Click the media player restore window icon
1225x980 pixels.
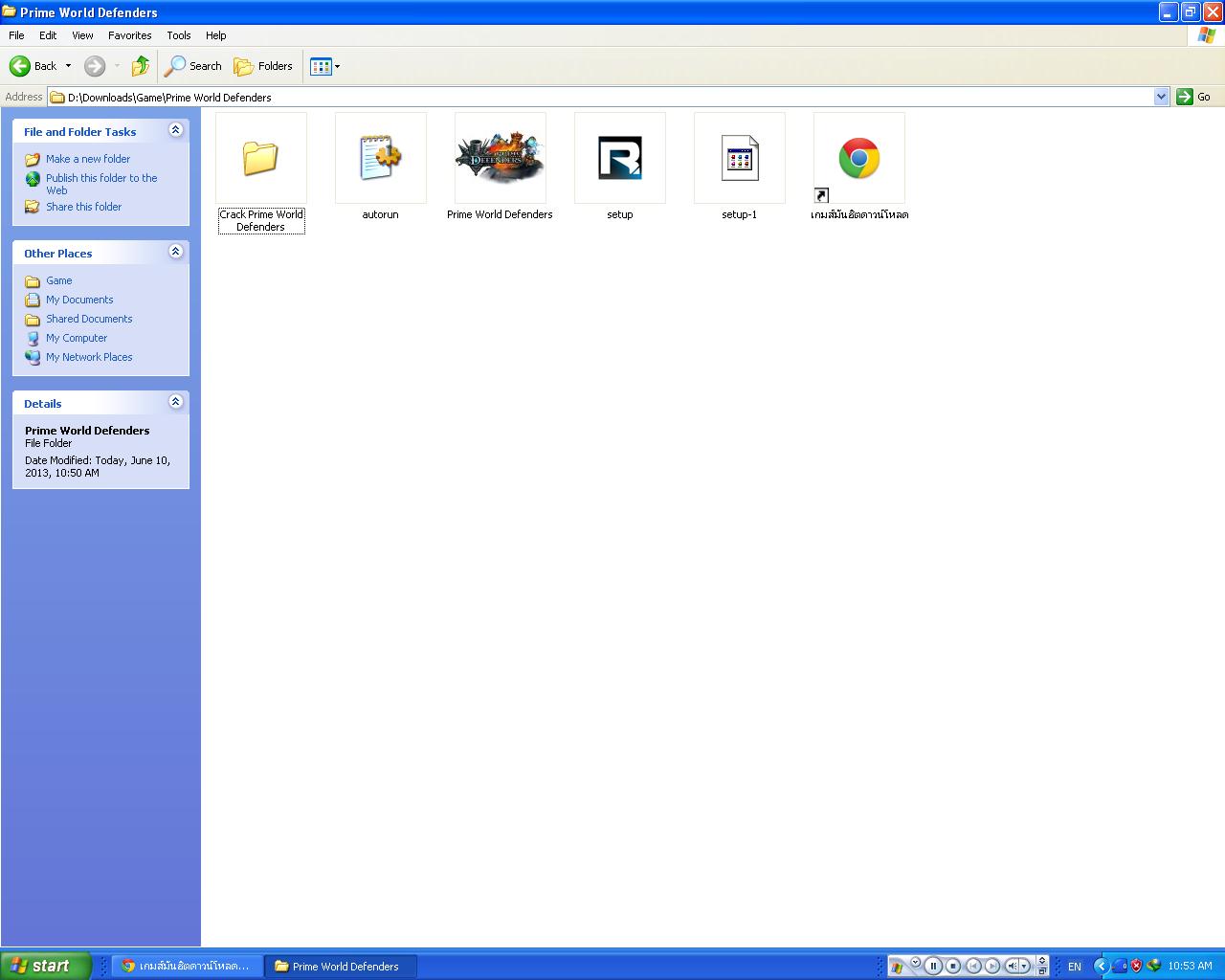tap(1042, 970)
